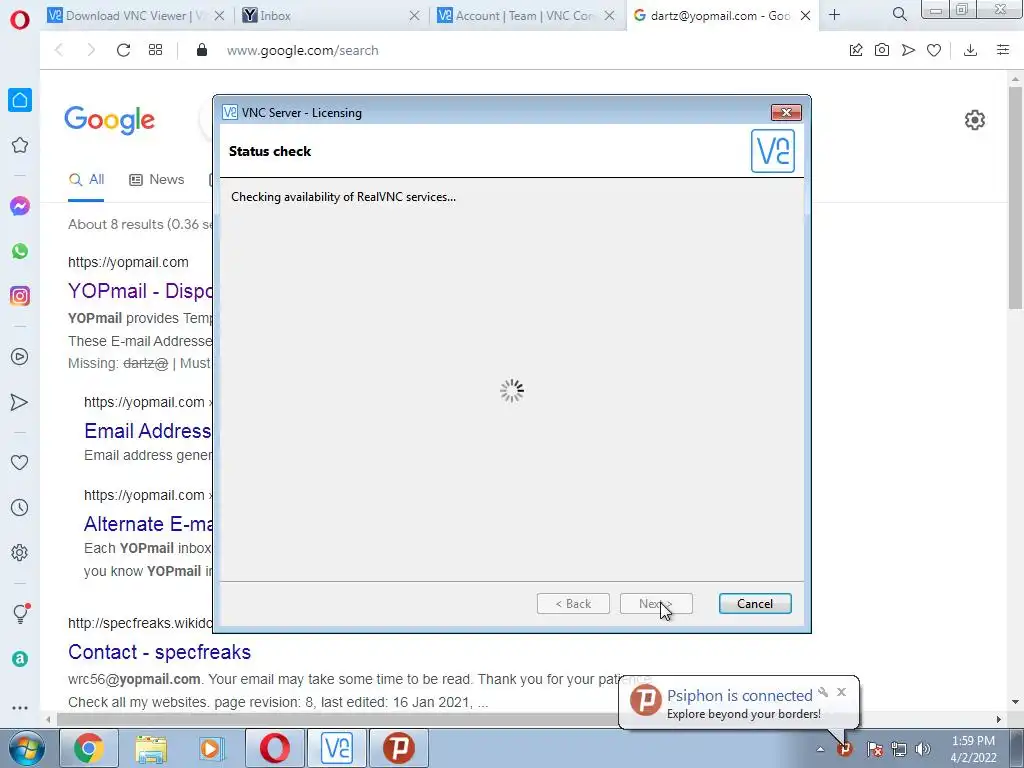
Task: Send page to My Flow from toolbar
Action: (908, 50)
